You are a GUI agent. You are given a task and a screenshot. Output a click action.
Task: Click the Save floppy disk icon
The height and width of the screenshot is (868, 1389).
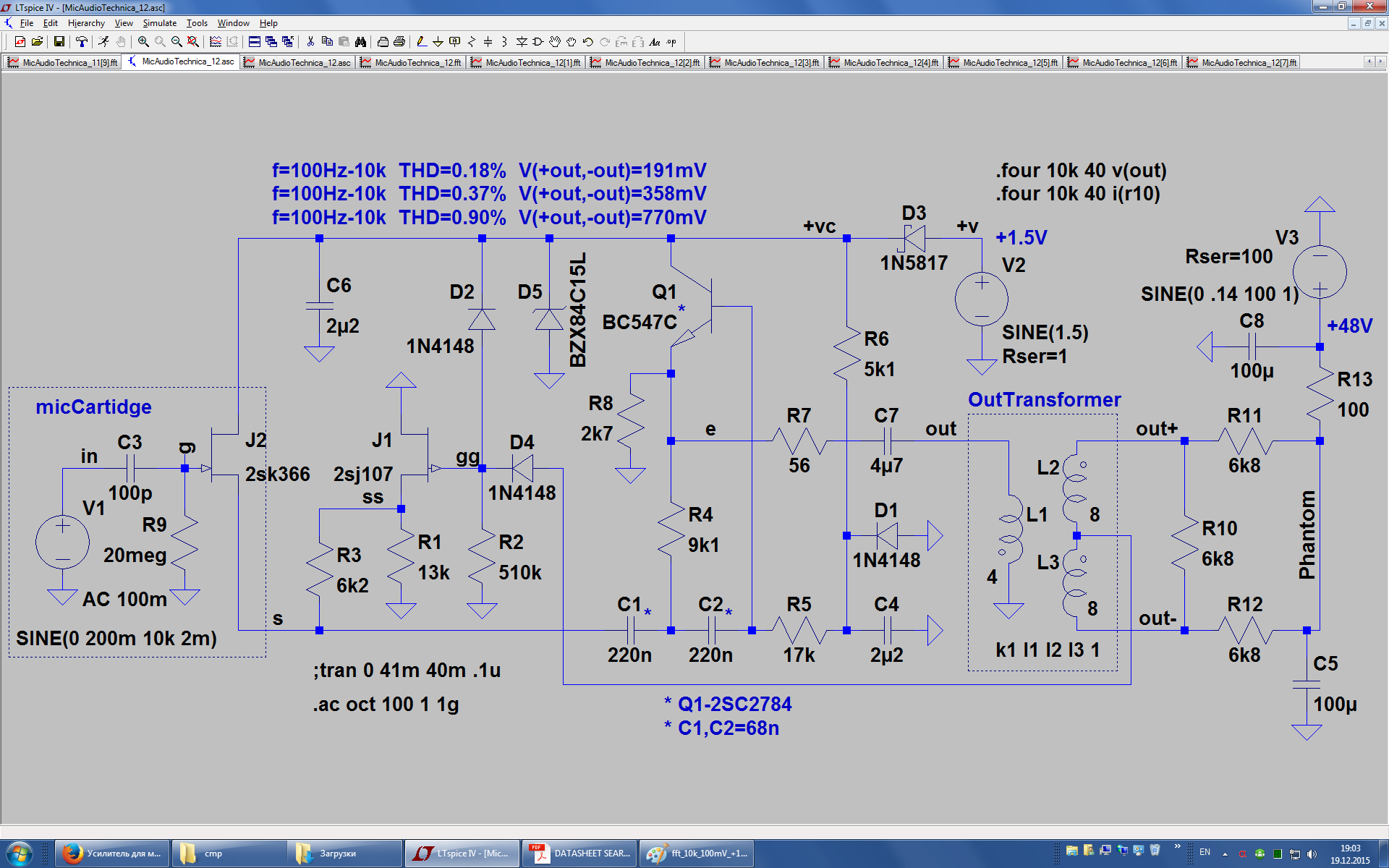pyautogui.click(x=59, y=42)
